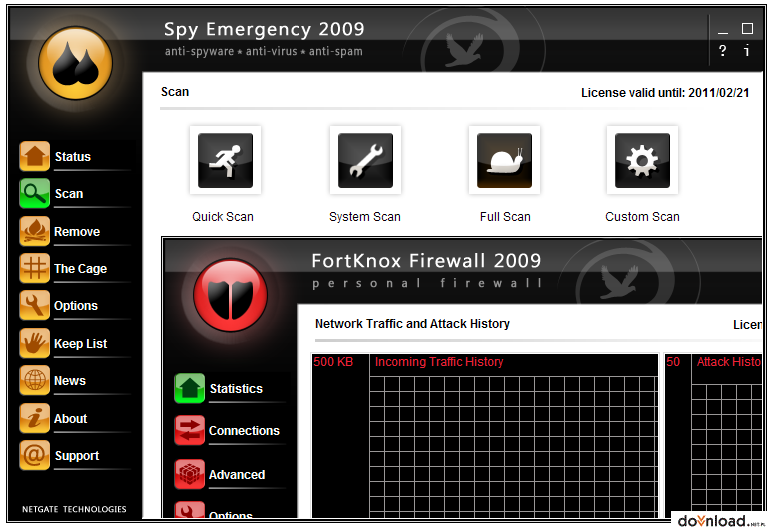
Task: Open the Status menu item
Action: [73, 157]
